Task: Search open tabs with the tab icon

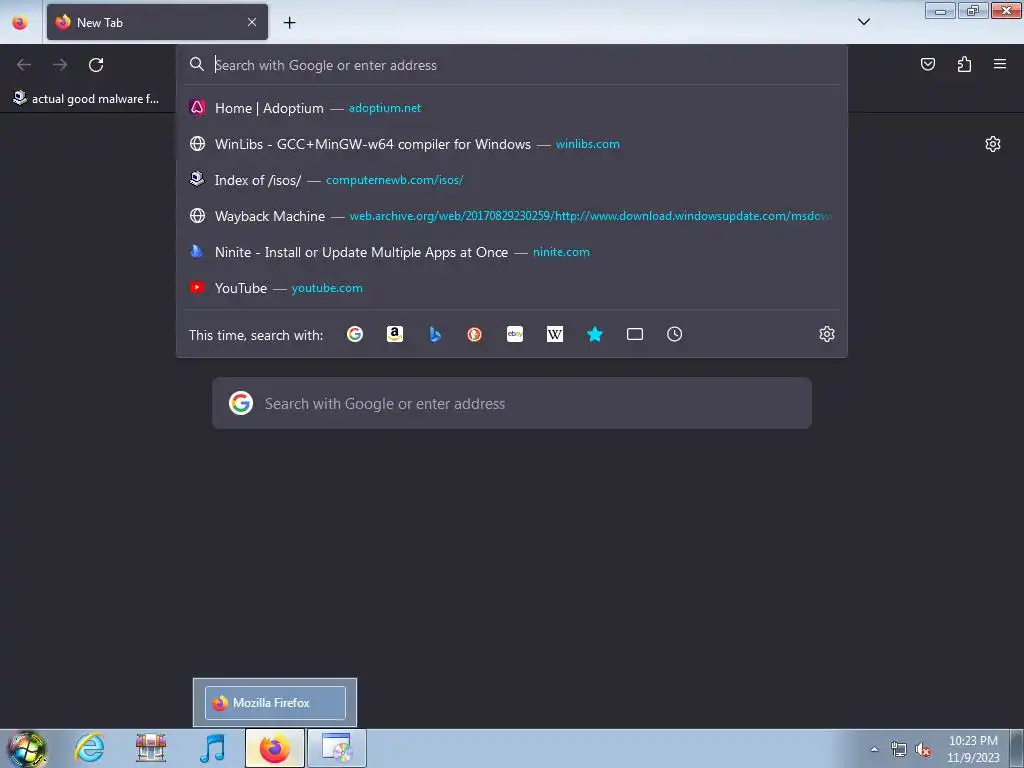Action: click(635, 334)
